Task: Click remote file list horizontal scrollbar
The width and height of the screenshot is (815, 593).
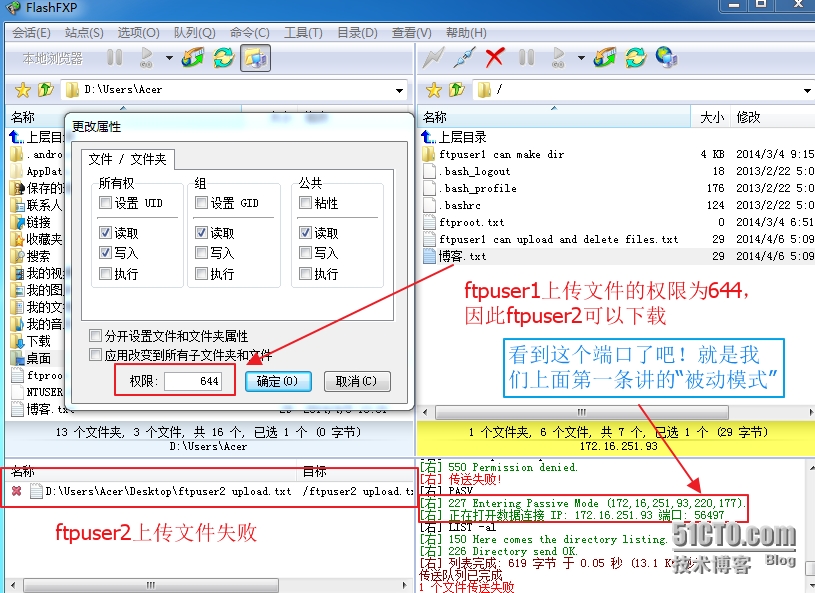Action: point(581,412)
